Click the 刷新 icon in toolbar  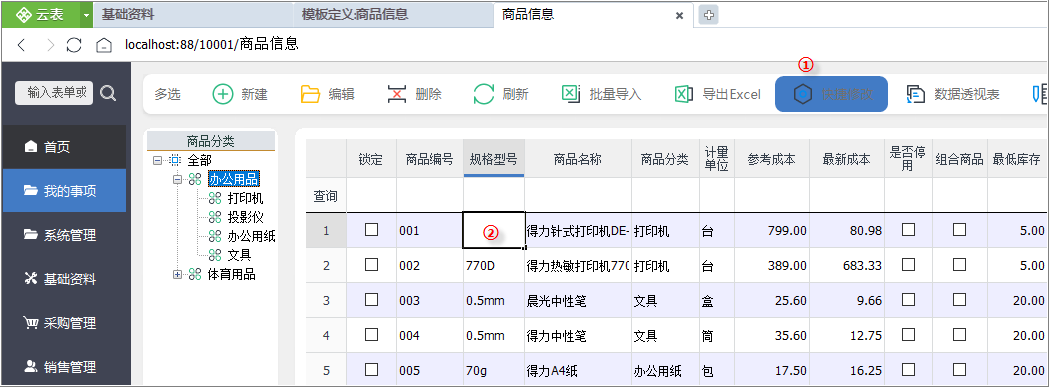click(x=484, y=94)
